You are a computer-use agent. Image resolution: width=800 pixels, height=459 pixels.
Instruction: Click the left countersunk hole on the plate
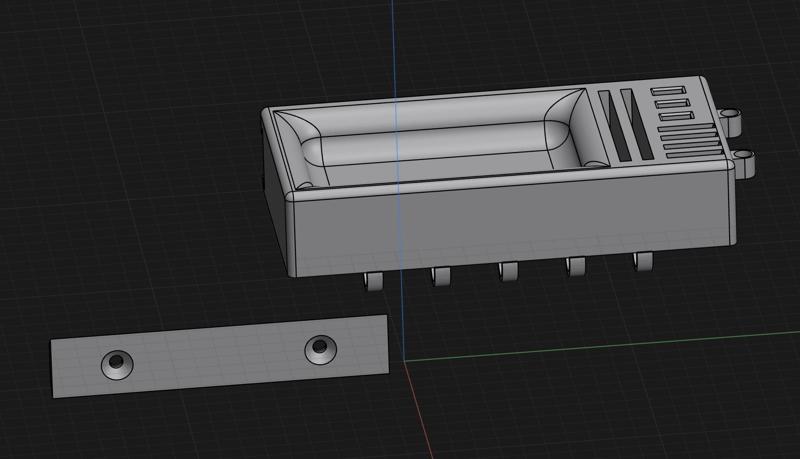(x=117, y=364)
